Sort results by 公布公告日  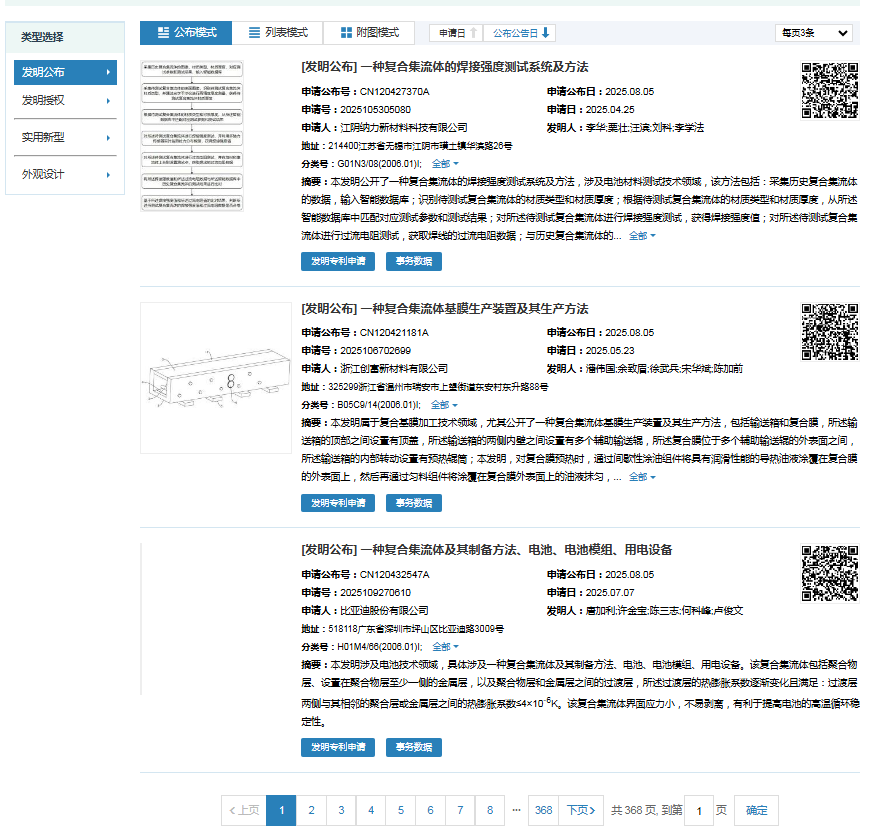(520, 33)
